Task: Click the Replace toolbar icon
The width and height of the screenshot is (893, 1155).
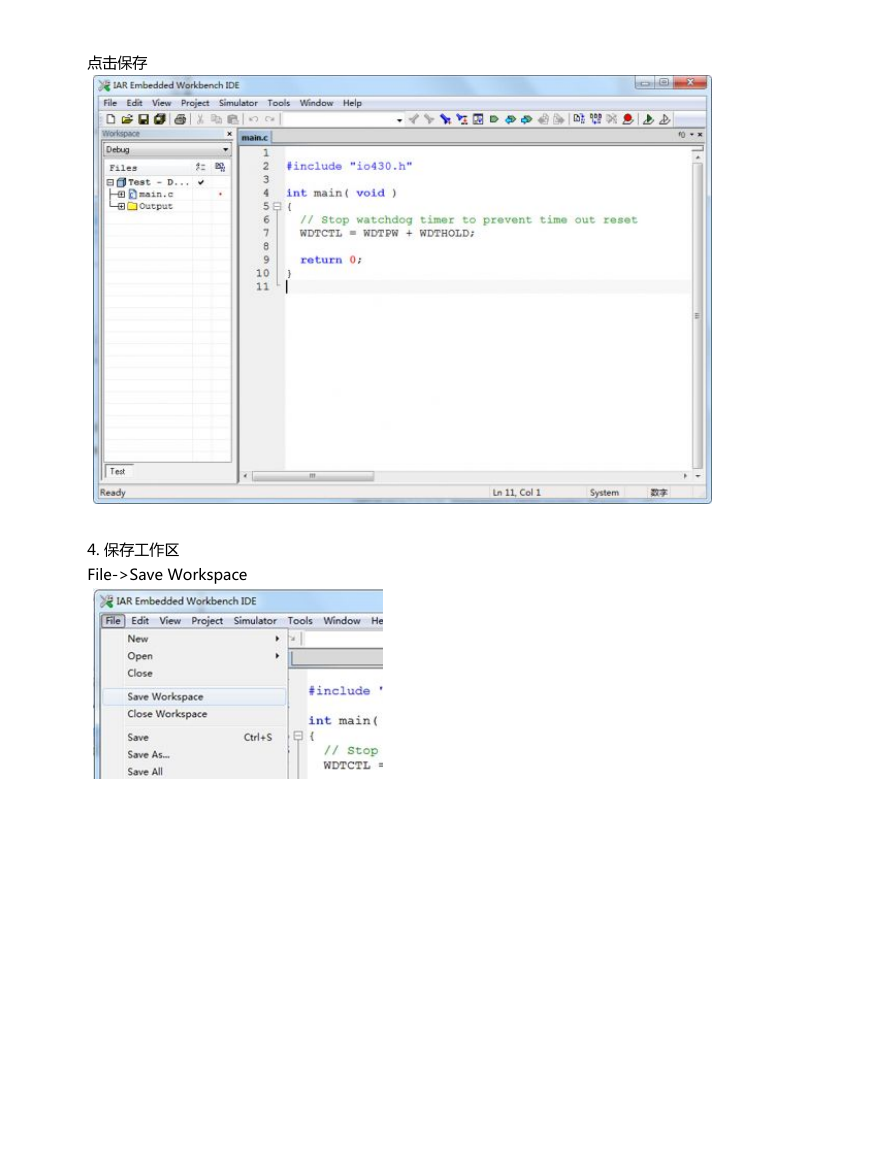Action: 462,119
